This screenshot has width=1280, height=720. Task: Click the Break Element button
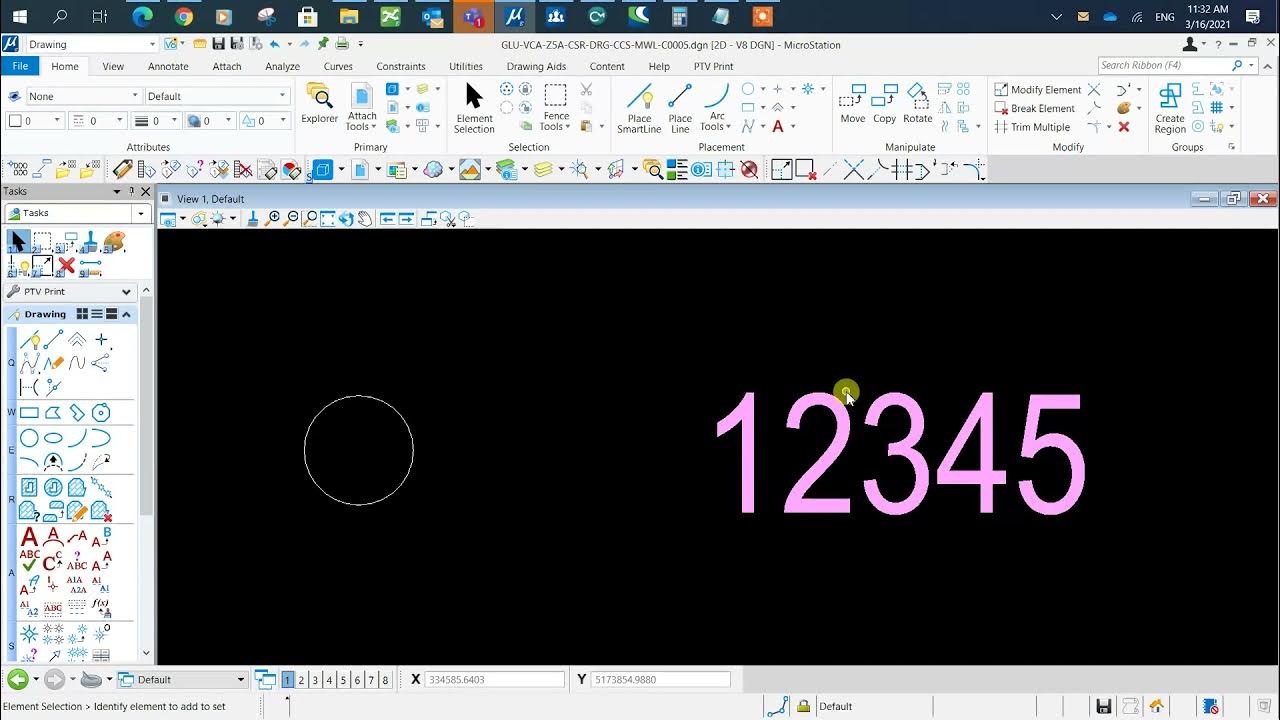(x=1035, y=108)
